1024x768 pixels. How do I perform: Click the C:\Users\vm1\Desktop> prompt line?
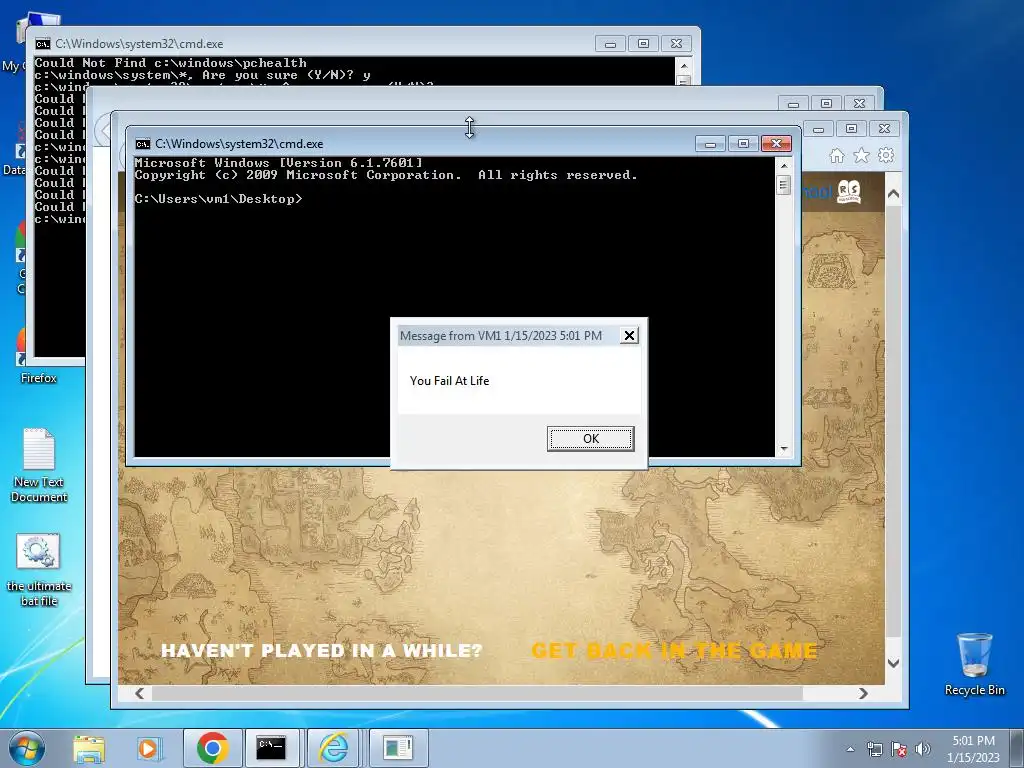pyautogui.click(x=218, y=199)
